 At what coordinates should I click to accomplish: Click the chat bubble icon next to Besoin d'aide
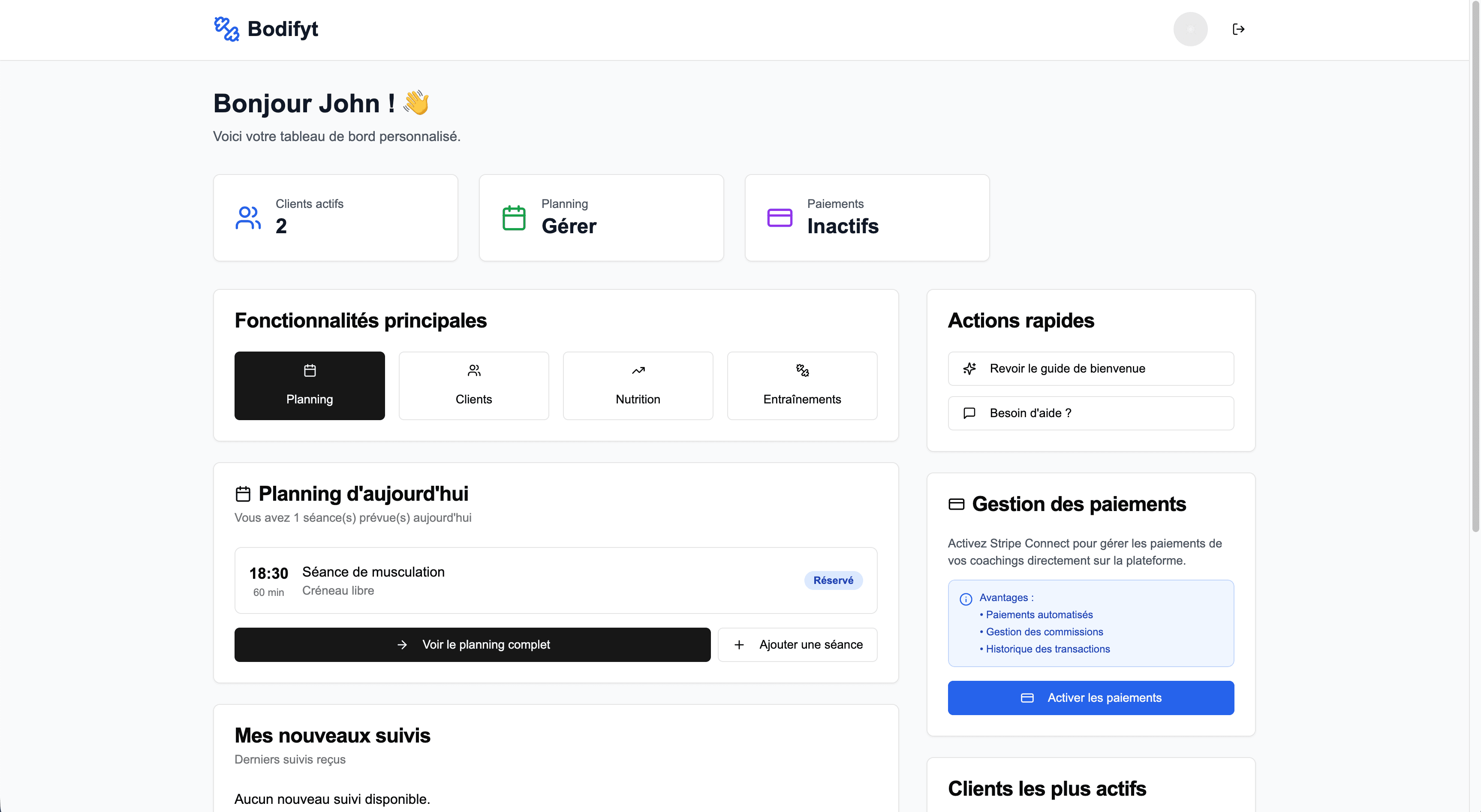point(970,412)
